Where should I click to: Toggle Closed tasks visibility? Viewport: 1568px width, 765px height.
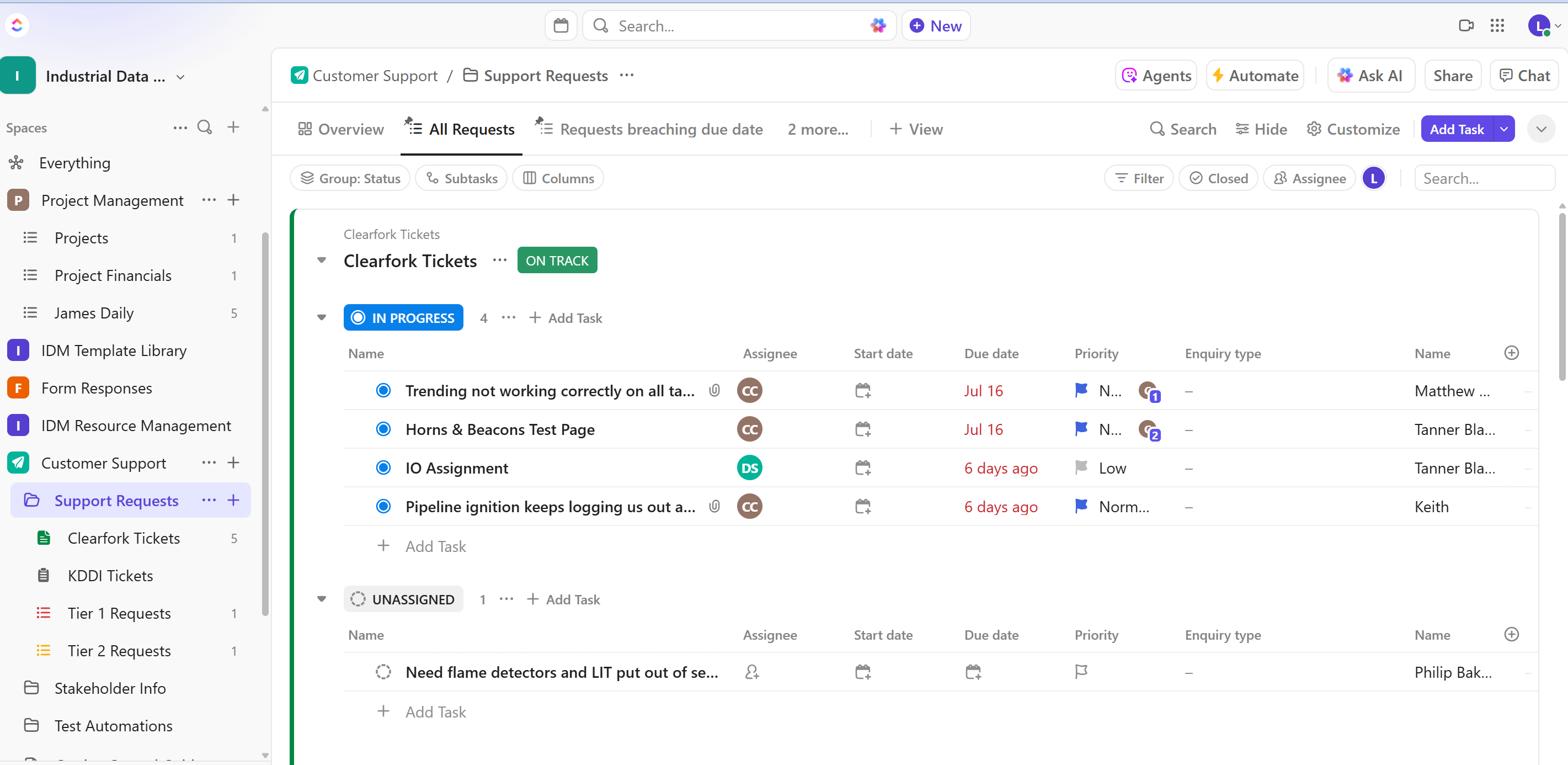tap(1218, 178)
